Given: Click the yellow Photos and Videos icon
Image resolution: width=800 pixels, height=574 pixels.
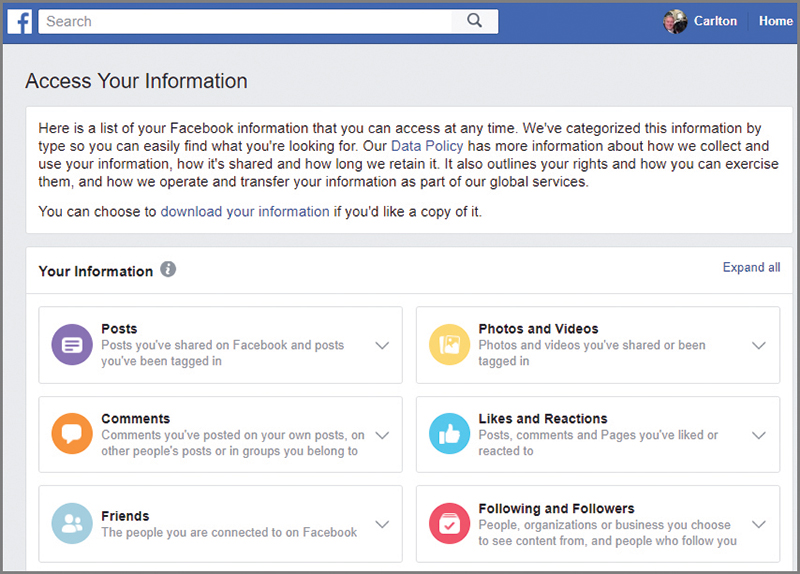Looking at the screenshot, I should (450, 345).
